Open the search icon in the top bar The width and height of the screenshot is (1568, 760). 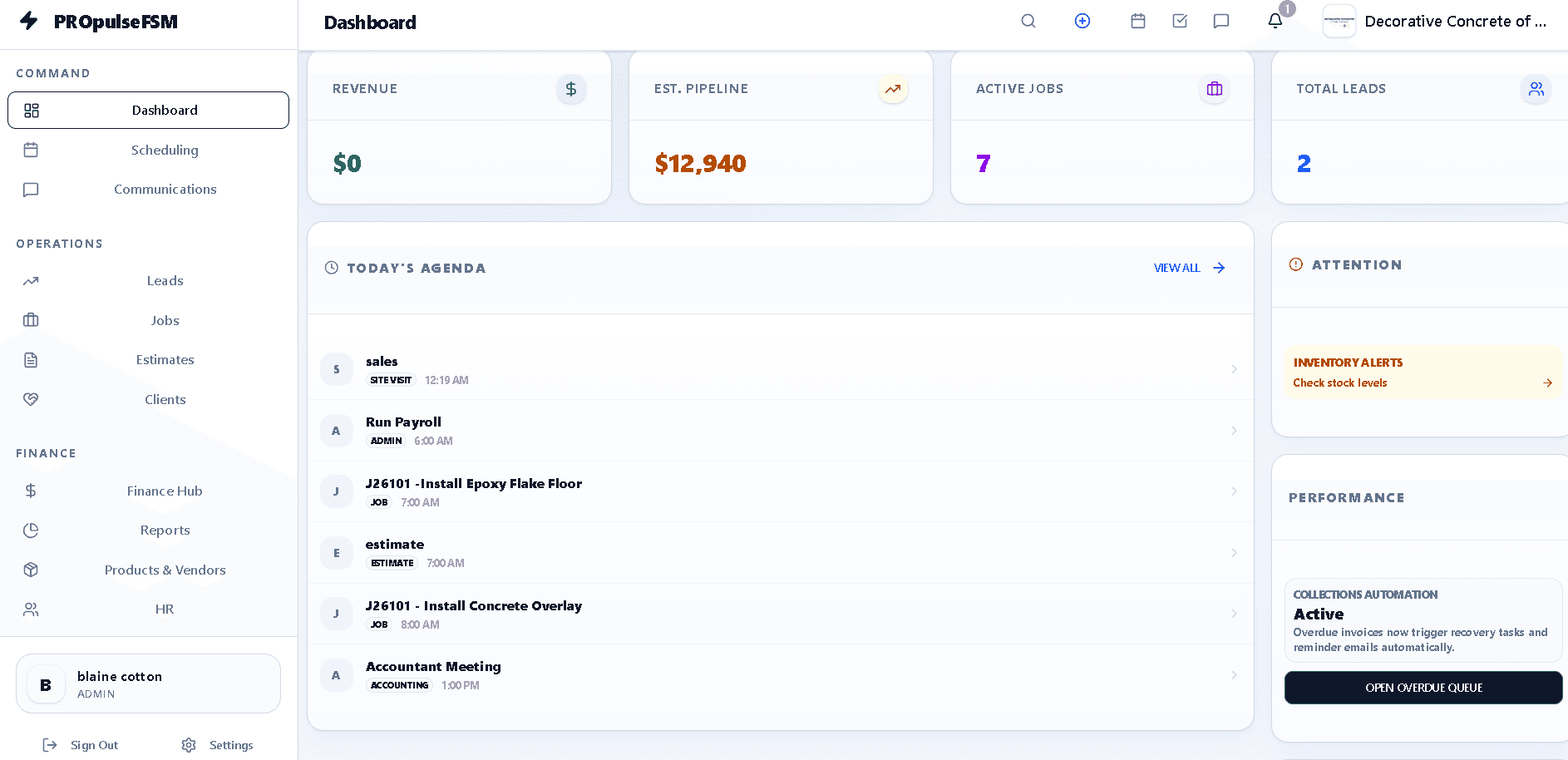click(x=1028, y=21)
